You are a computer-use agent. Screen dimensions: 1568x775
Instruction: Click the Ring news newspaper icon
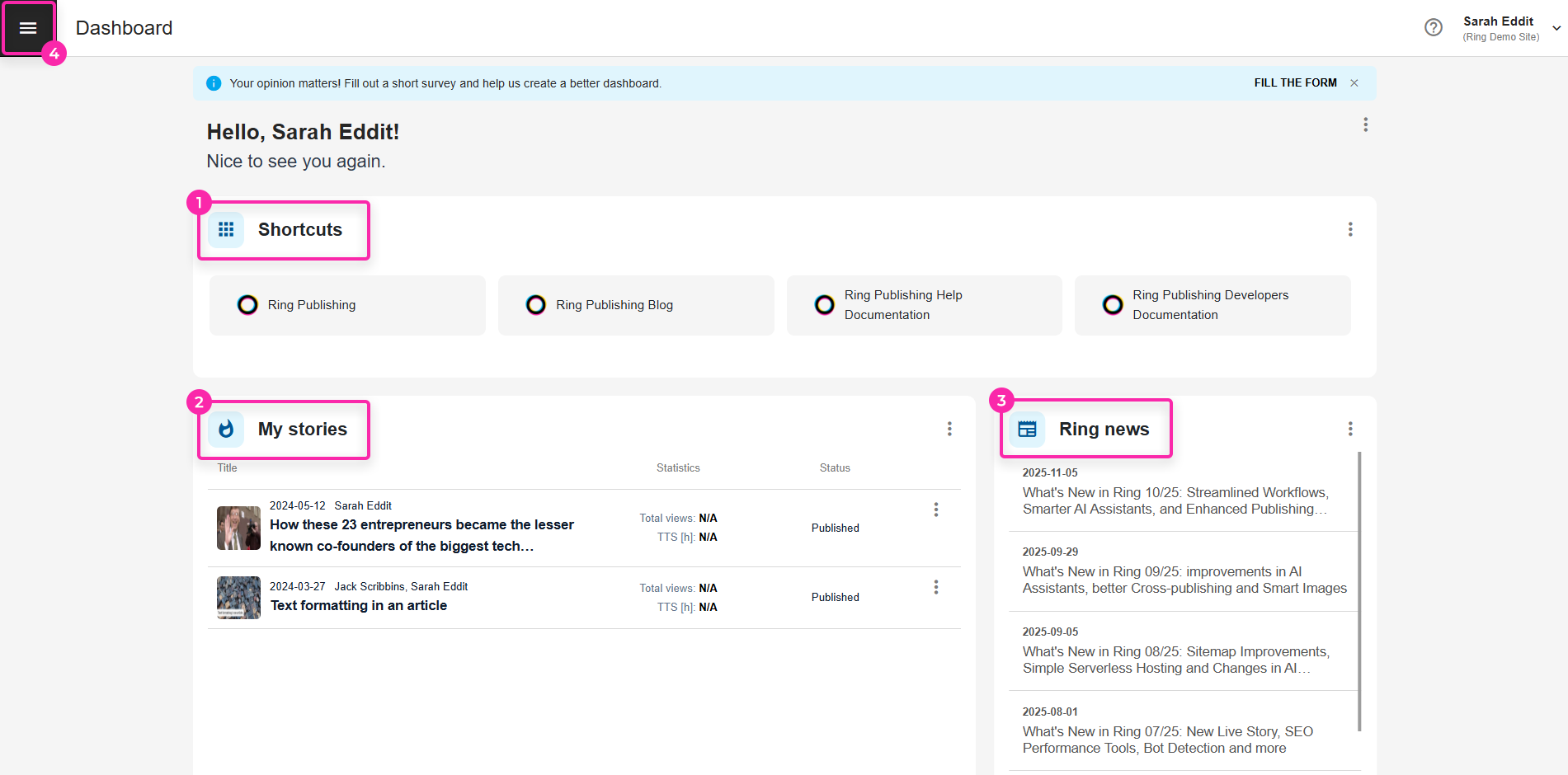[1027, 430]
